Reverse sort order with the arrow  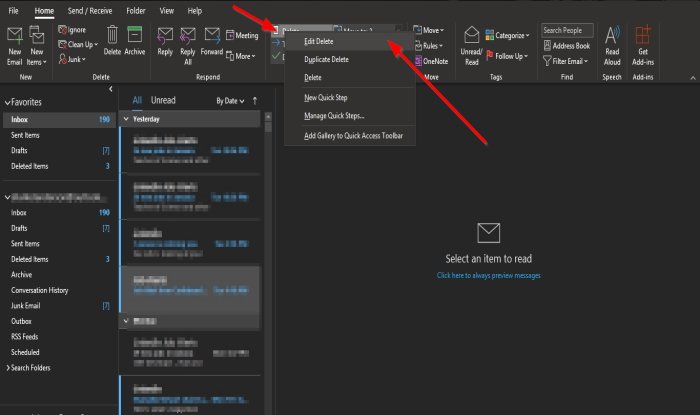point(255,101)
